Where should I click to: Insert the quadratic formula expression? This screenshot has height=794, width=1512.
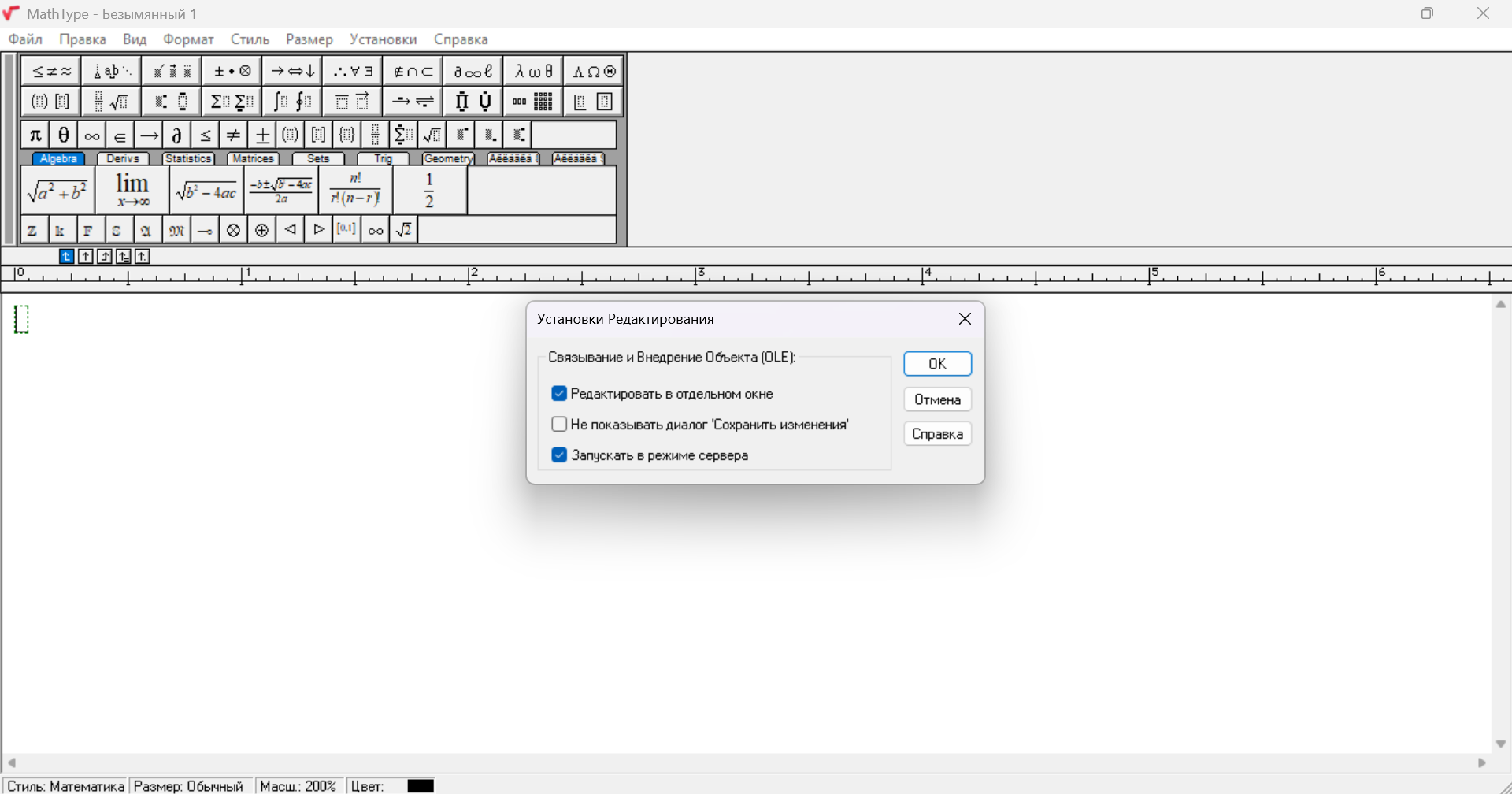[281, 191]
